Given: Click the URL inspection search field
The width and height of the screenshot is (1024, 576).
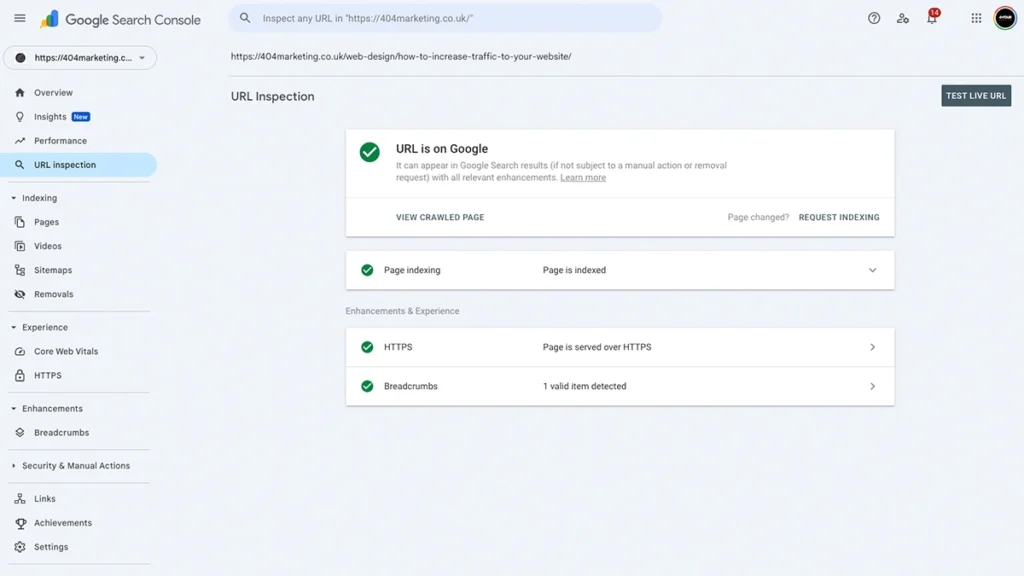Looking at the screenshot, I should click(x=450, y=18).
